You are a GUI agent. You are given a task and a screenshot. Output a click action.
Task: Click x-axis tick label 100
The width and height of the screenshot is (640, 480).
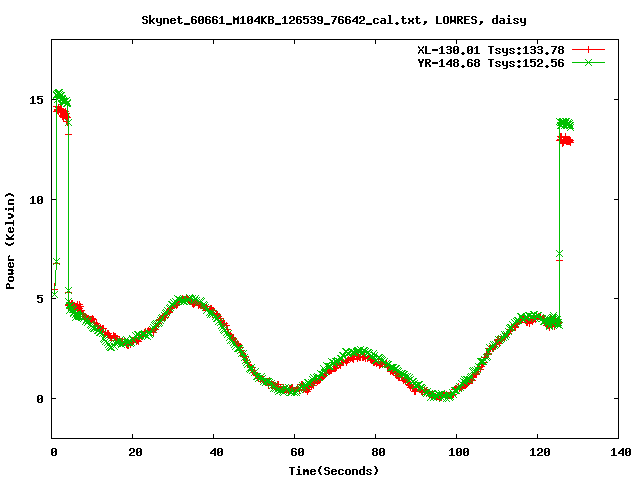[x=459, y=452]
